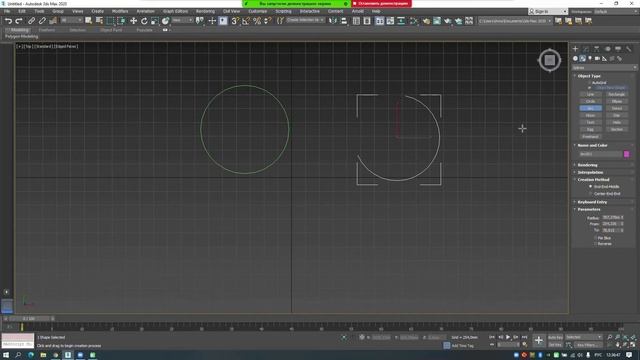The image size is (640, 360).
Task: Open the Utilities wrench tab in command panel
Action: tap(629, 49)
